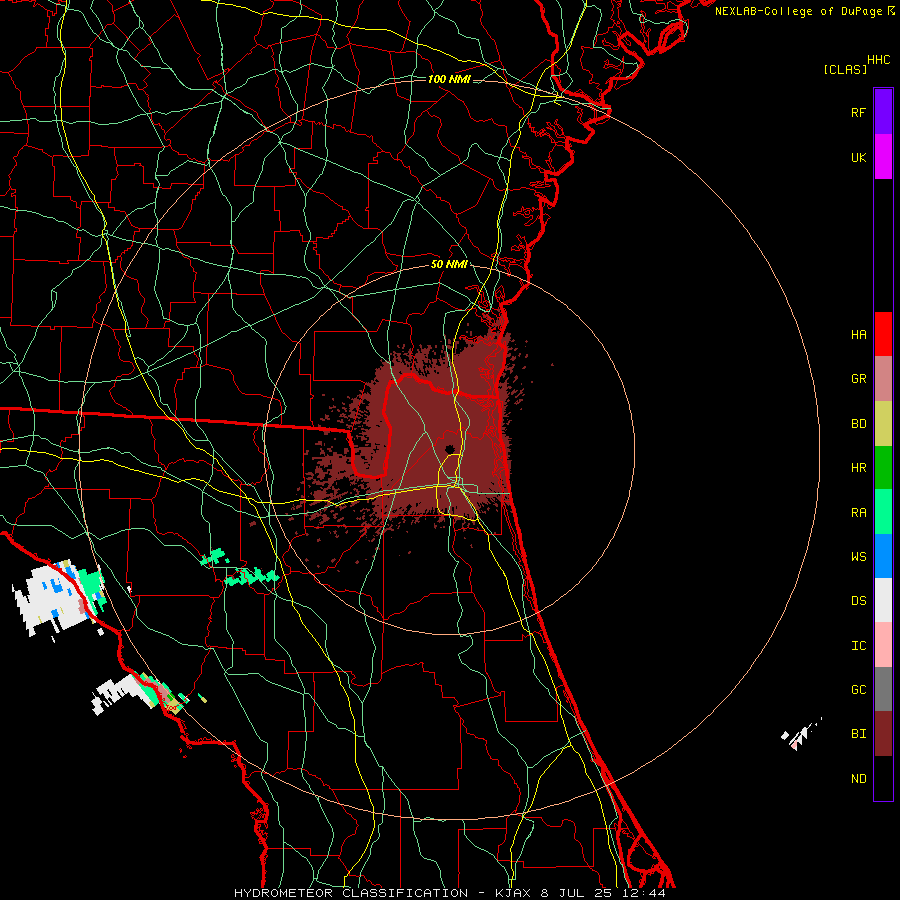This screenshot has height=900, width=900.
Task: Click the [CLAS] units label
Action: (x=845, y=69)
